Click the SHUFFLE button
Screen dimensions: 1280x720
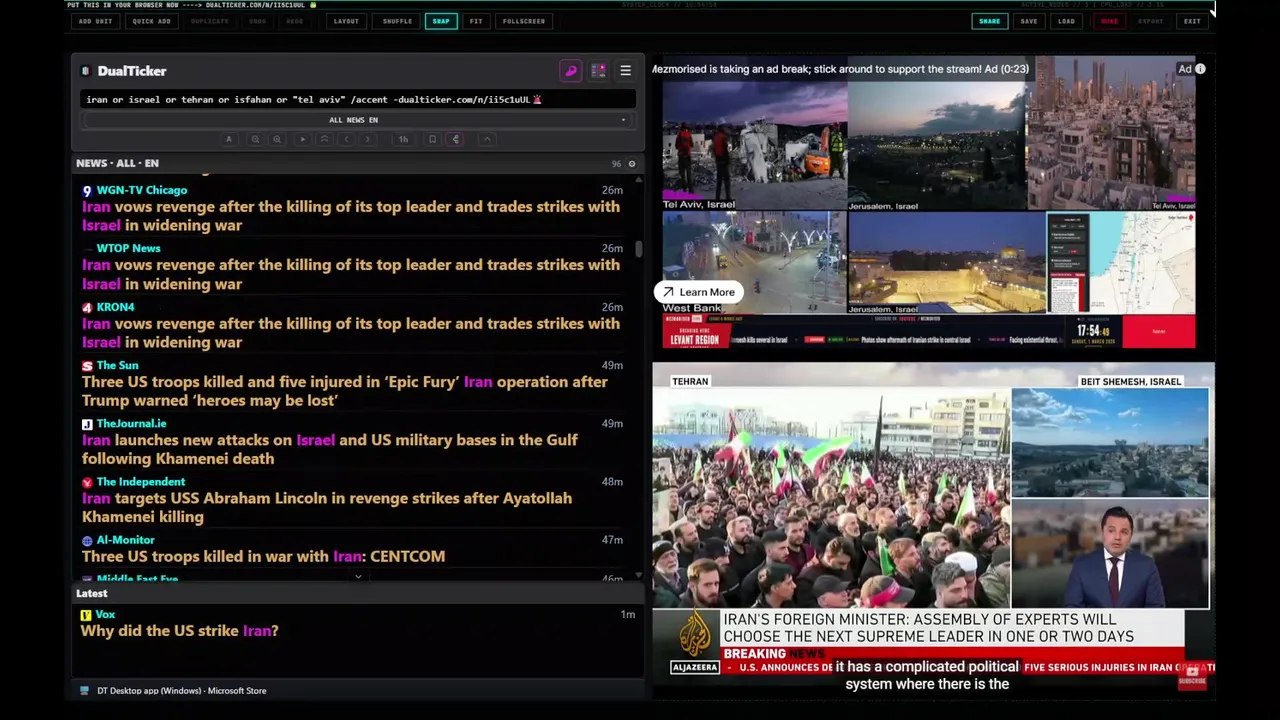[x=397, y=21]
